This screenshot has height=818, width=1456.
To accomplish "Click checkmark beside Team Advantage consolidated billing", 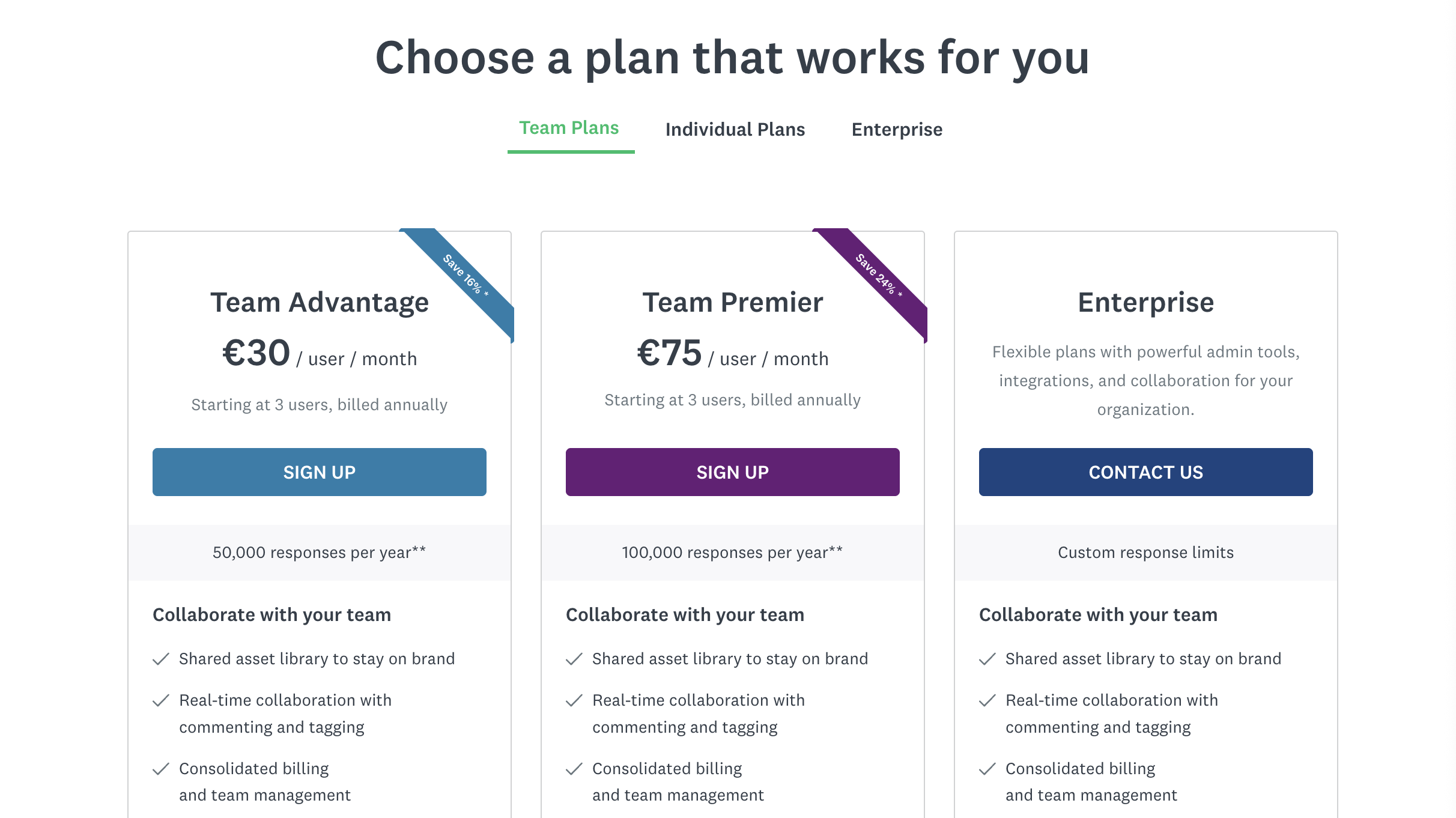I will point(161,768).
